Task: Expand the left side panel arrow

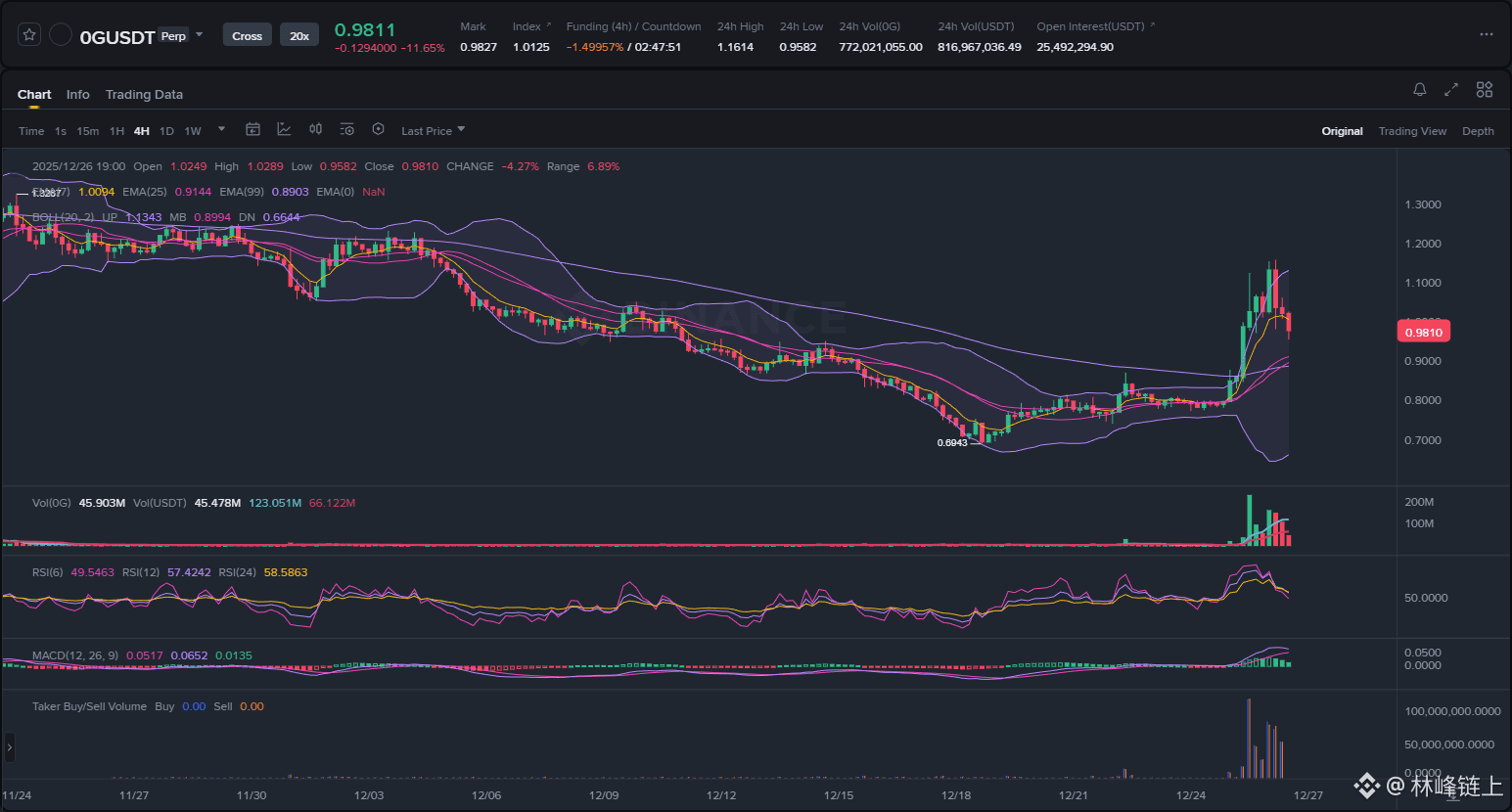Action: [10, 747]
